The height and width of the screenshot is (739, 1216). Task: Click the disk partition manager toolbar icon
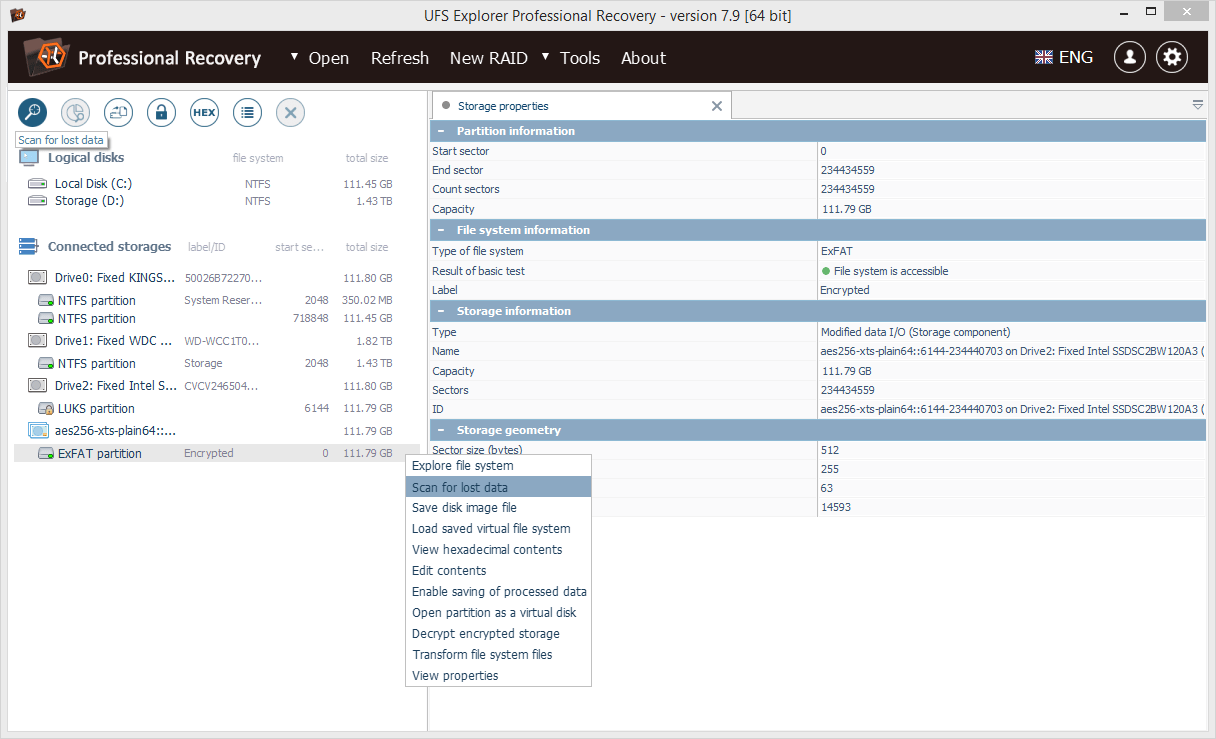76,112
